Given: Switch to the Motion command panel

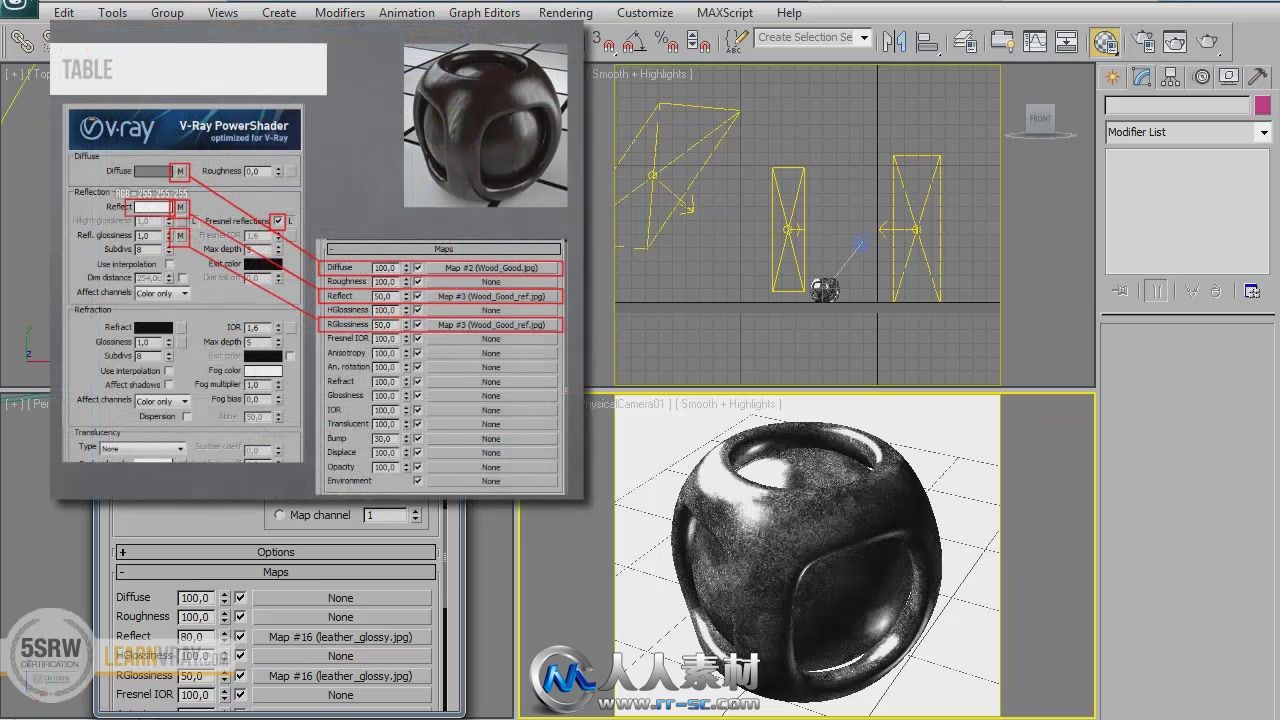Looking at the screenshot, I should (x=1201, y=78).
